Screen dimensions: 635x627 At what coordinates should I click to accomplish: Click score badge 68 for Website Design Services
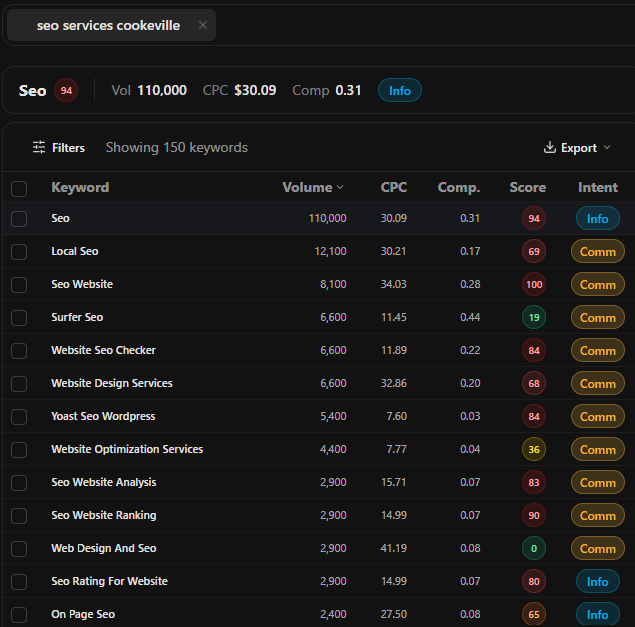pos(534,384)
